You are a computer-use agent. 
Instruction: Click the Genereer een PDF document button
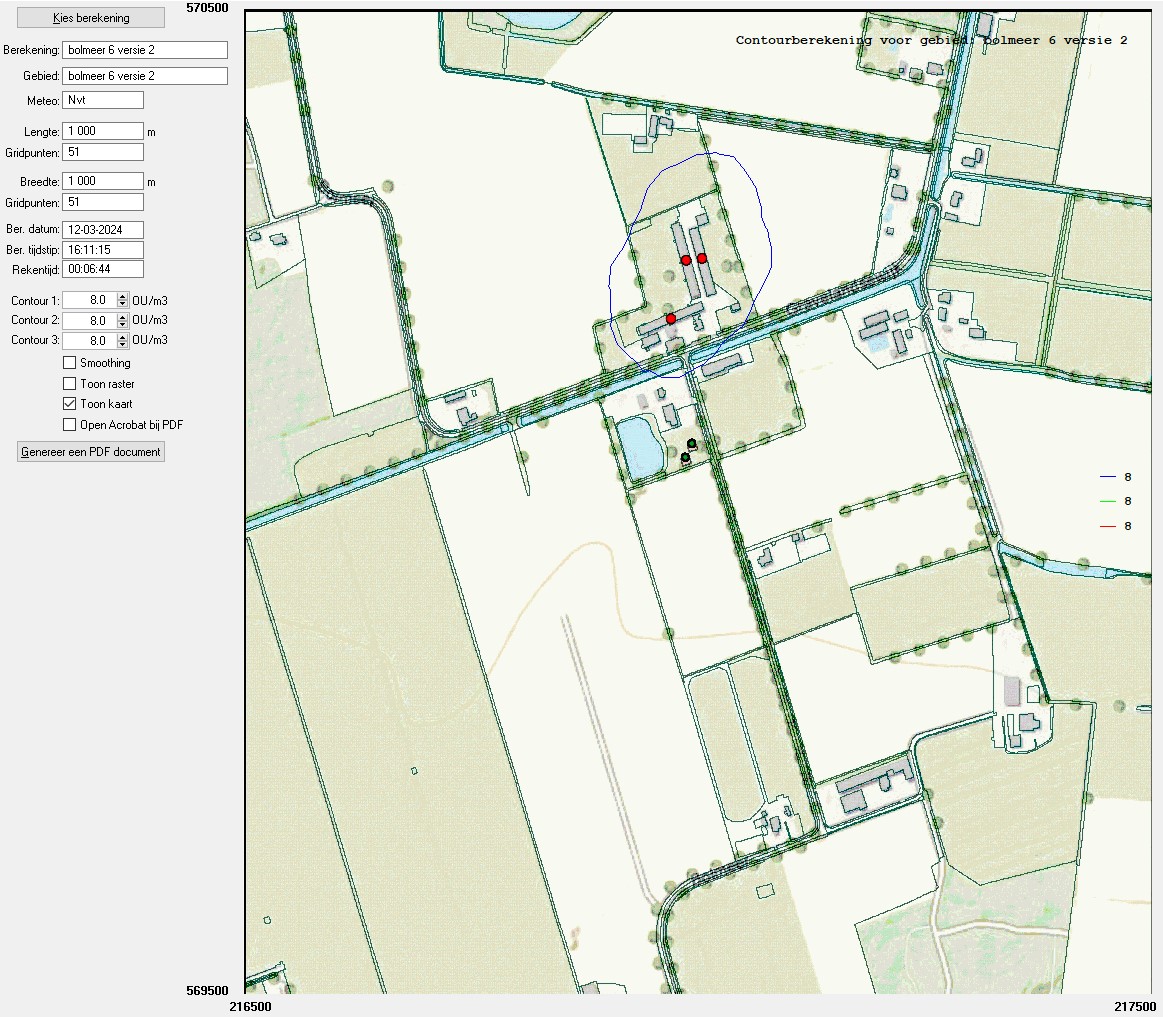click(90, 452)
